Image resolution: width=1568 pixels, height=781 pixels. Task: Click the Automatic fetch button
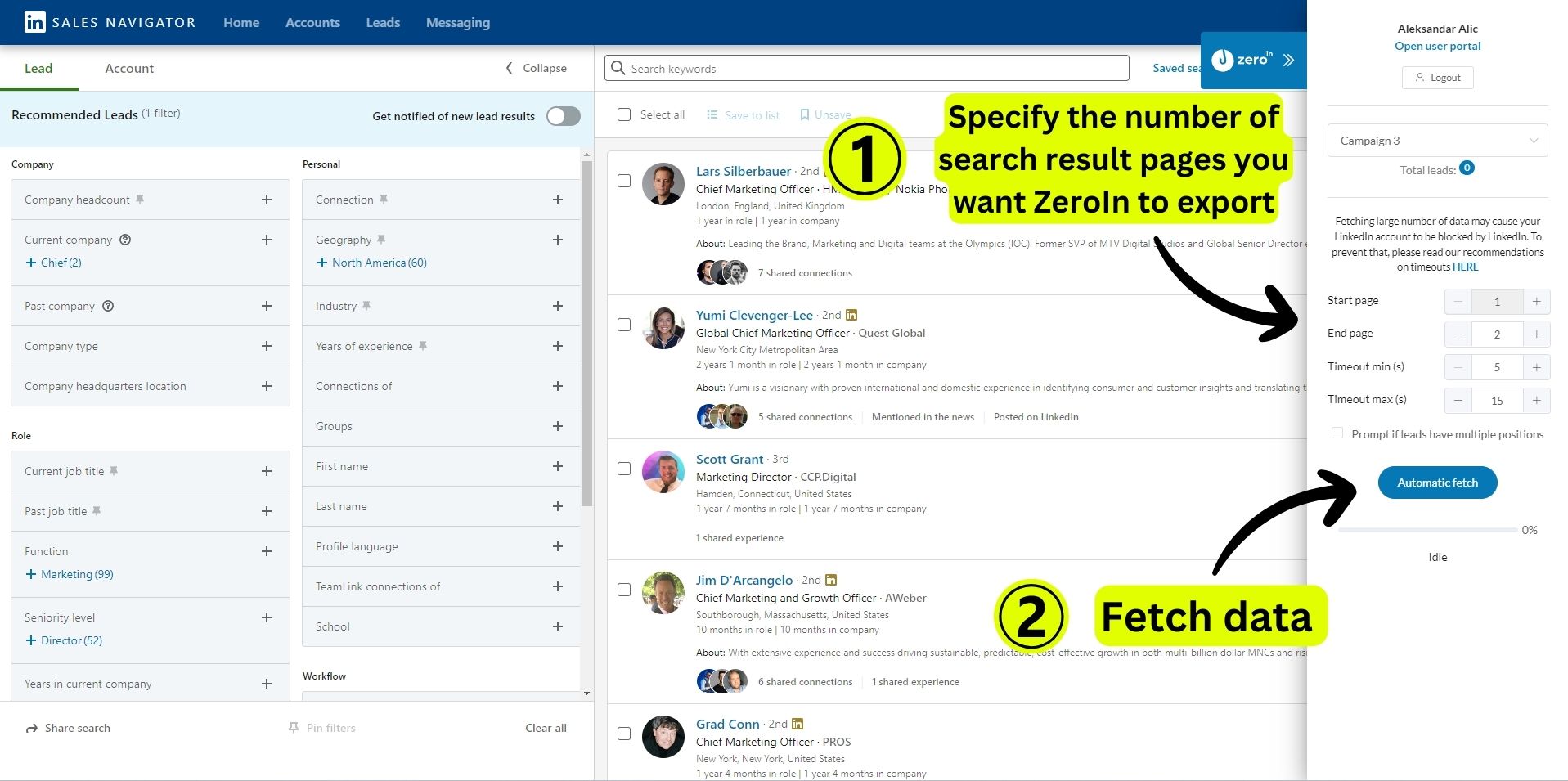(1437, 483)
